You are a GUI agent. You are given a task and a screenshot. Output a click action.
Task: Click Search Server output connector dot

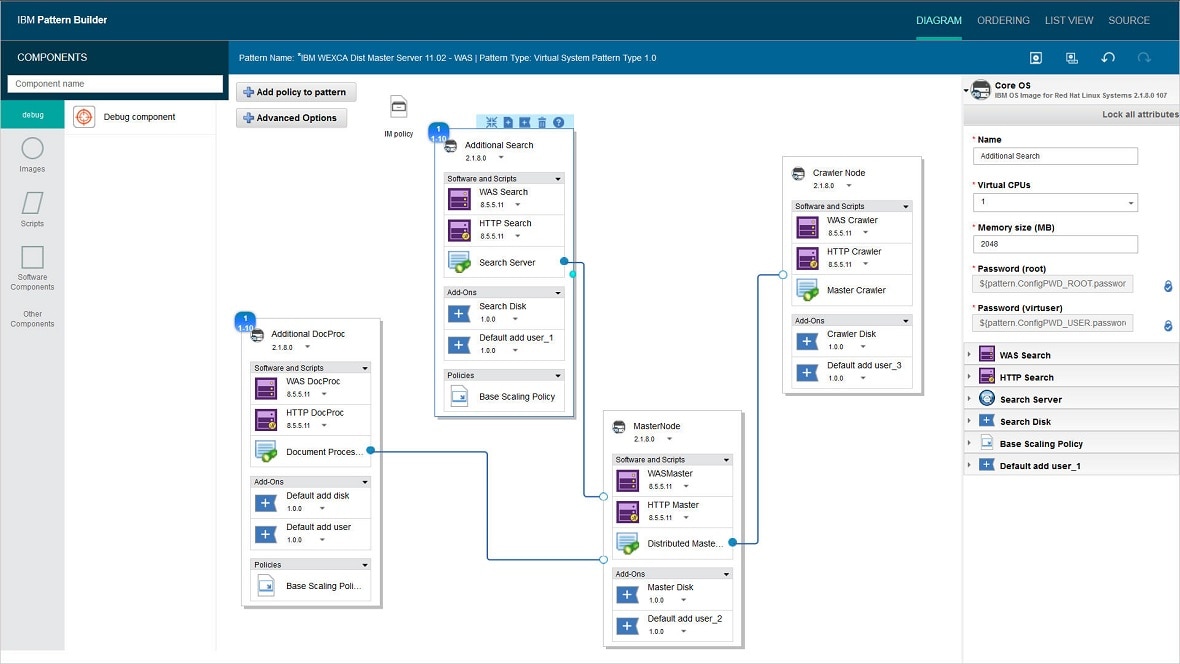[564, 261]
